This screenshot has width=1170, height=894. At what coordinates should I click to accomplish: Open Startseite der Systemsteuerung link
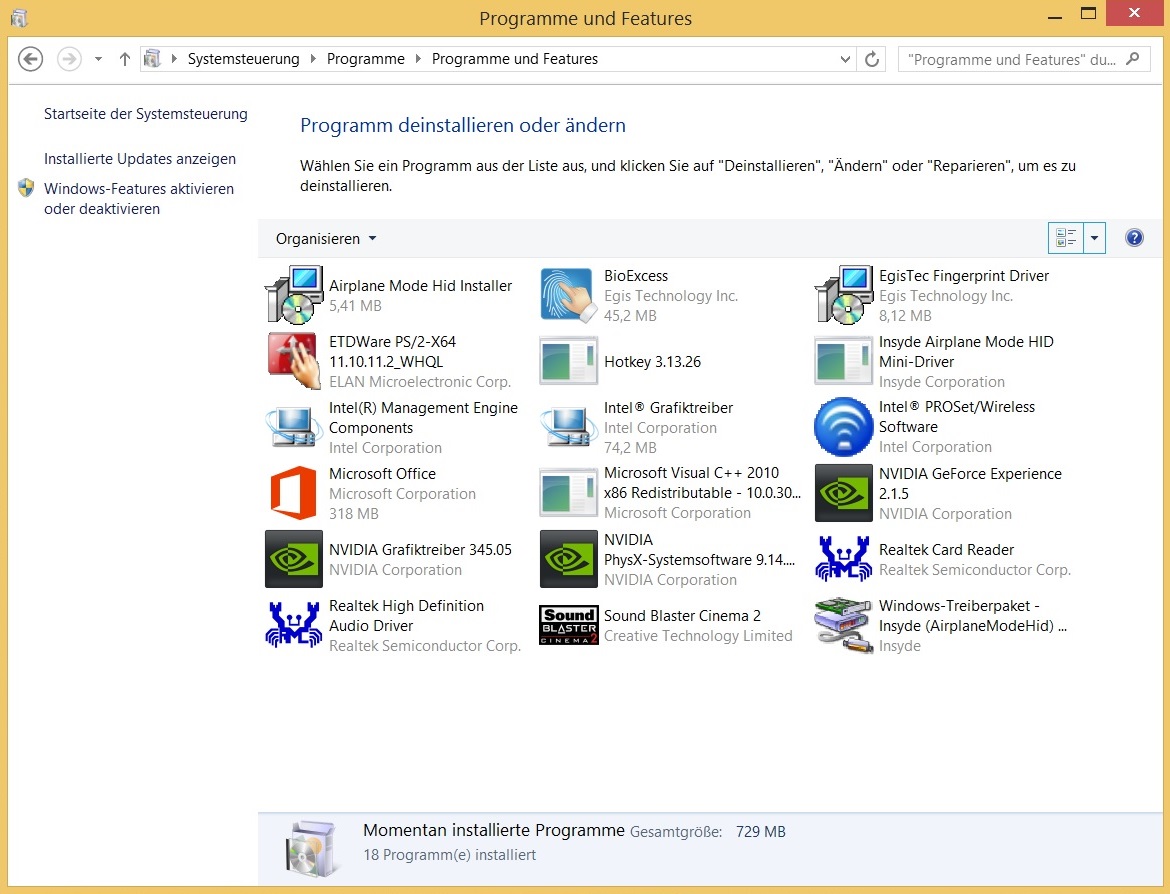146,114
